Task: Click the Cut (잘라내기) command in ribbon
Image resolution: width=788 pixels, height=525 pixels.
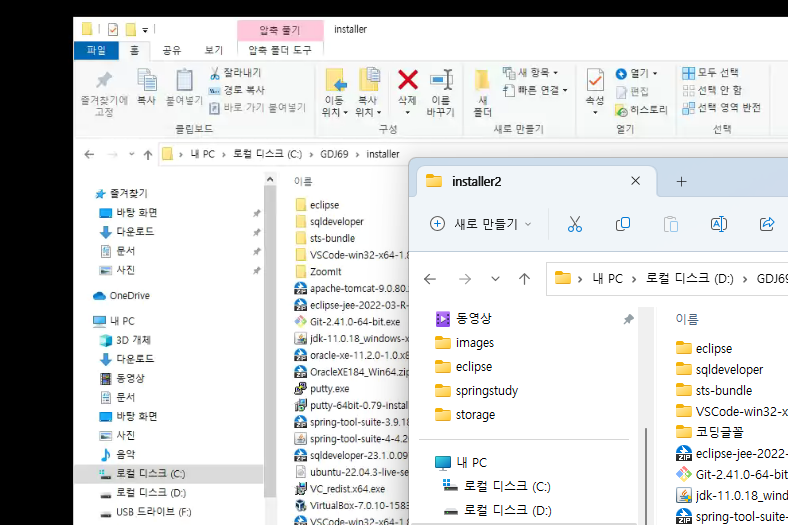Action: pos(235,73)
